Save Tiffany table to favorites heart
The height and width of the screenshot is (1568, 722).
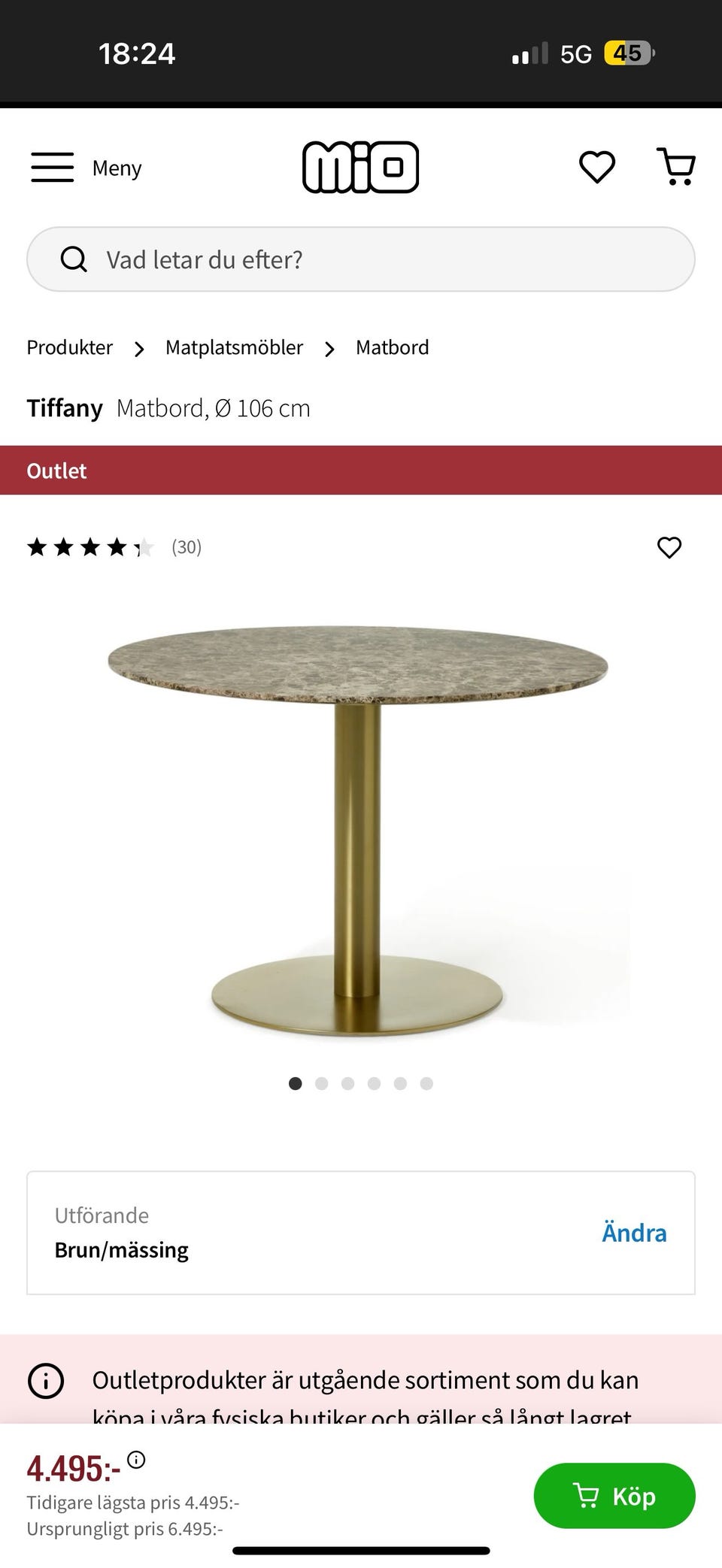click(669, 547)
